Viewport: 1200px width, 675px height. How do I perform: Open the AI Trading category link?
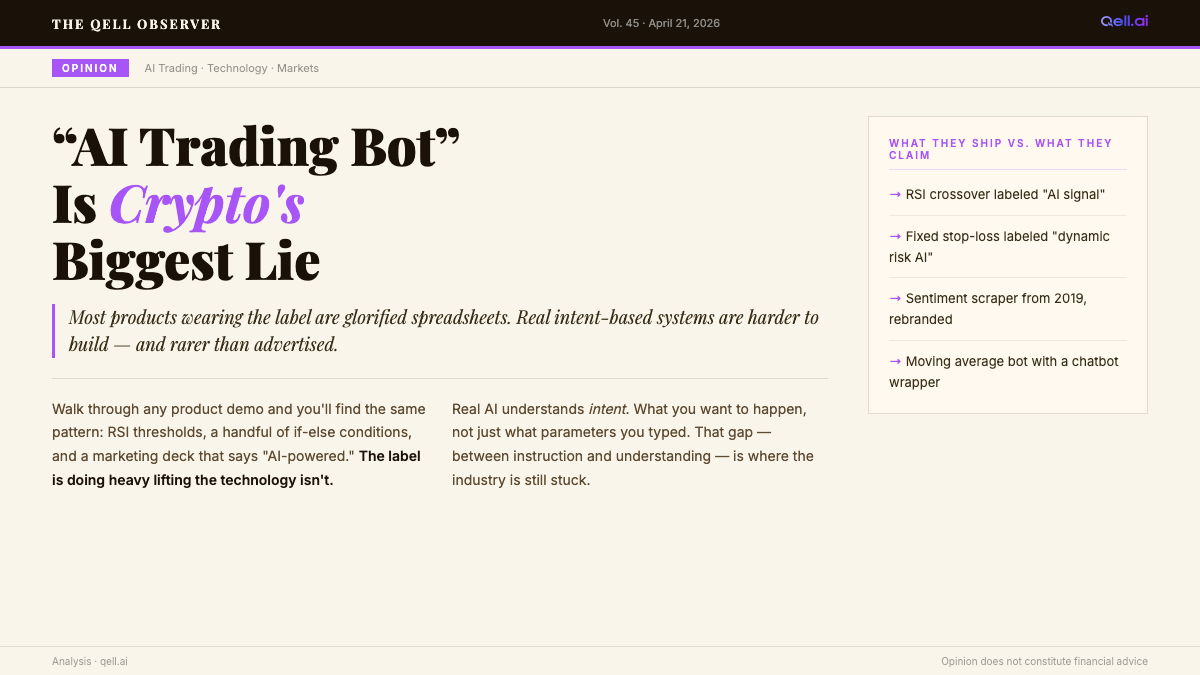[x=170, y=68]
